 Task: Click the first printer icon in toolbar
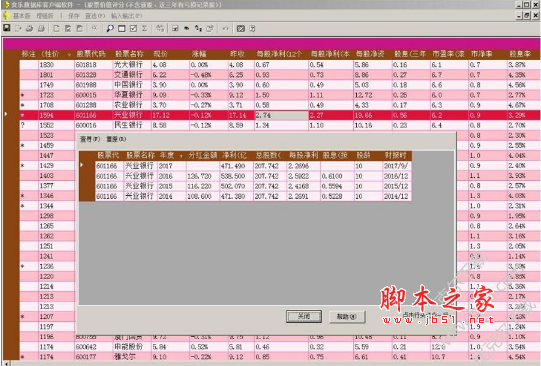[30, 29]
